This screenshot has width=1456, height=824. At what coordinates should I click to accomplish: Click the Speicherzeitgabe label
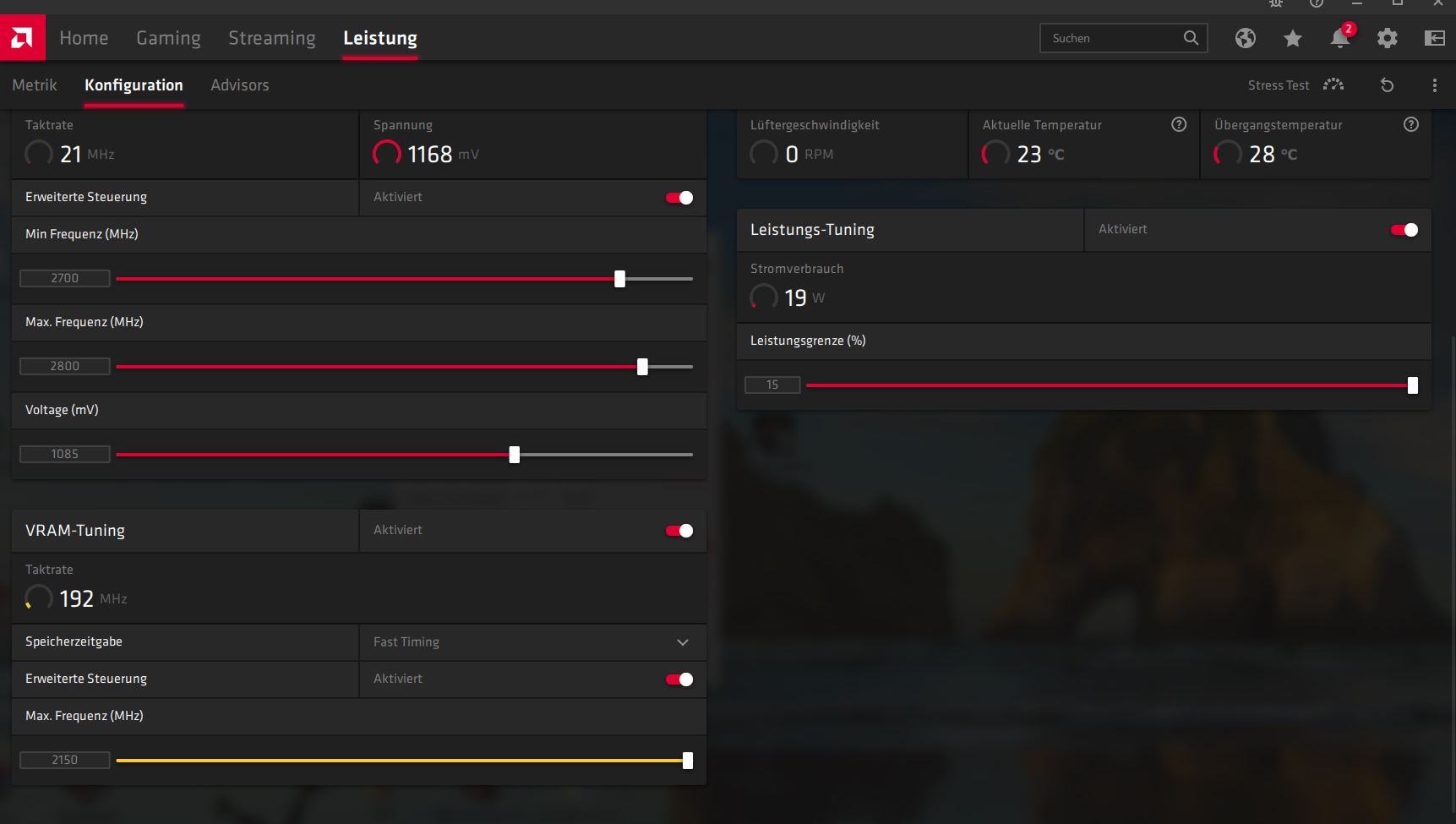pos(74,641)
